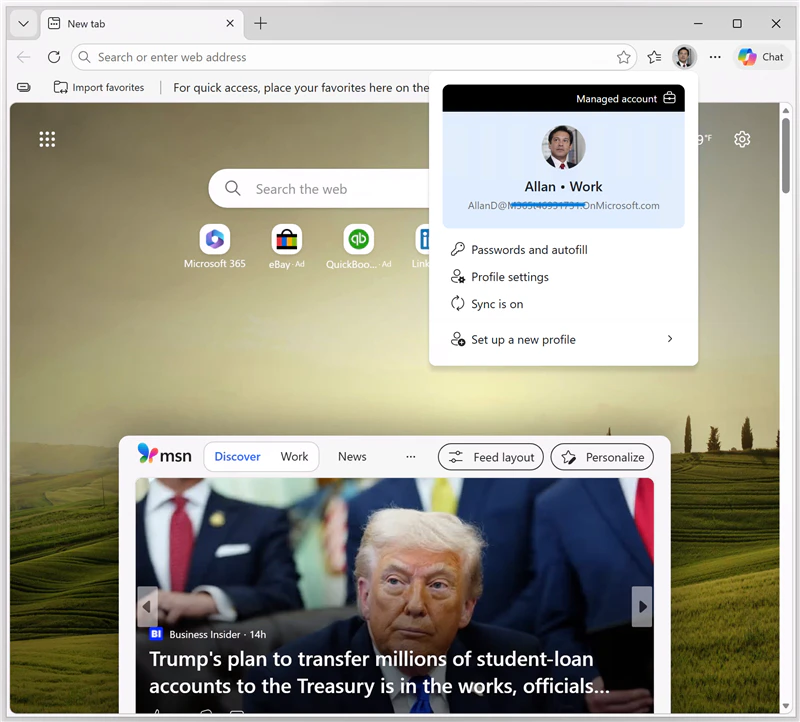Open eBay quick link tile
The image size is (800, 722).
point(287,246)
